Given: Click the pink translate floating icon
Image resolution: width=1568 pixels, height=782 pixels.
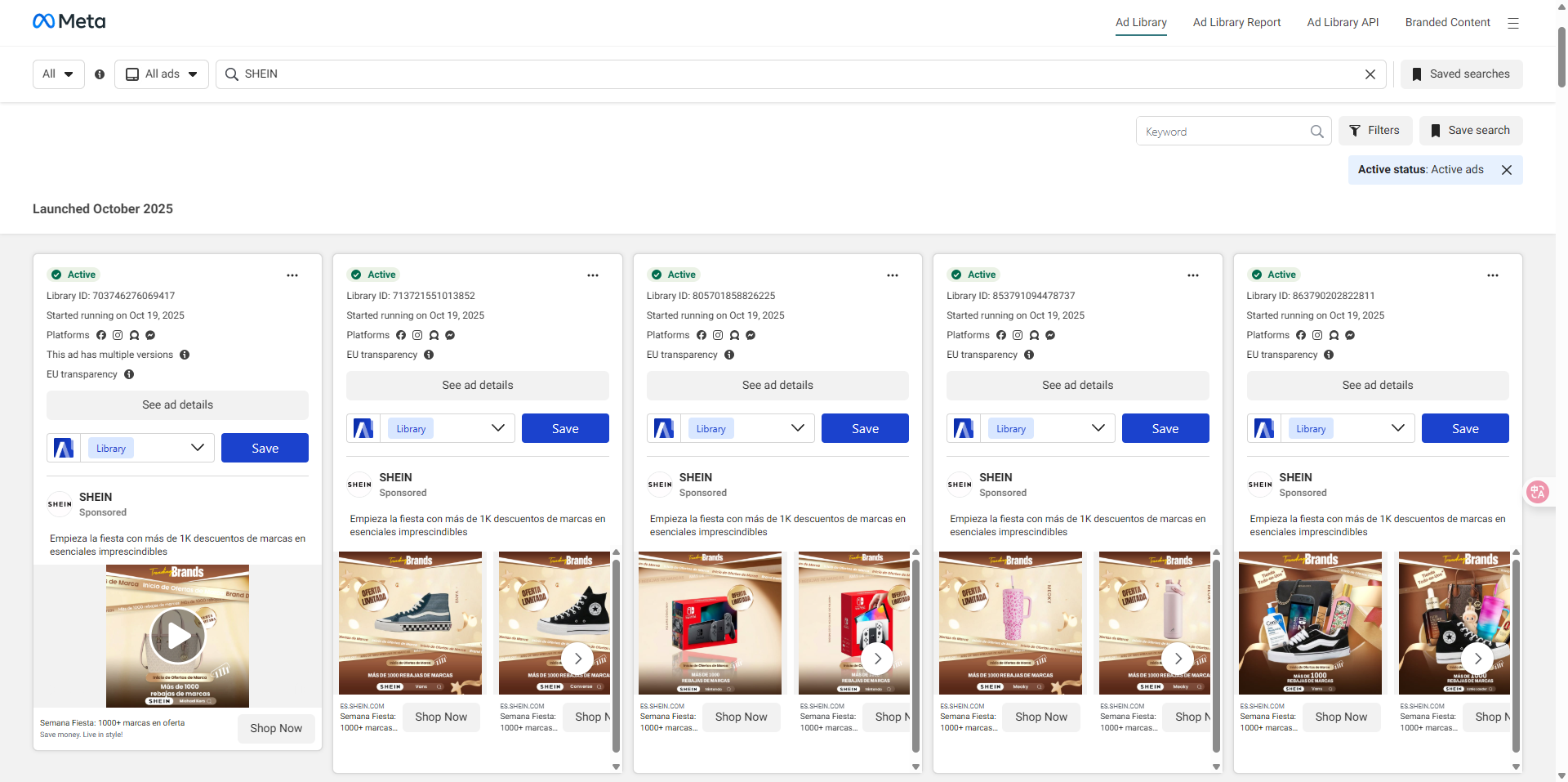Looking at the screenshot, I should coord(1538,491).
